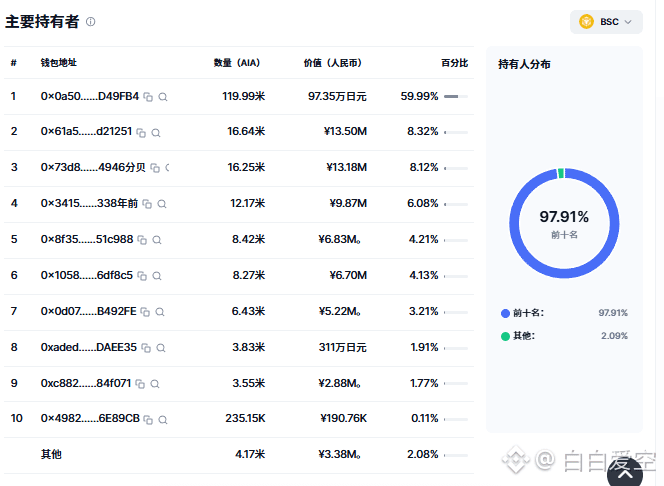Image resolution: width=664 pixels, height=486 pixels.
Task: Click the 数量 (AIA) column header
Action: coord(237,63)
